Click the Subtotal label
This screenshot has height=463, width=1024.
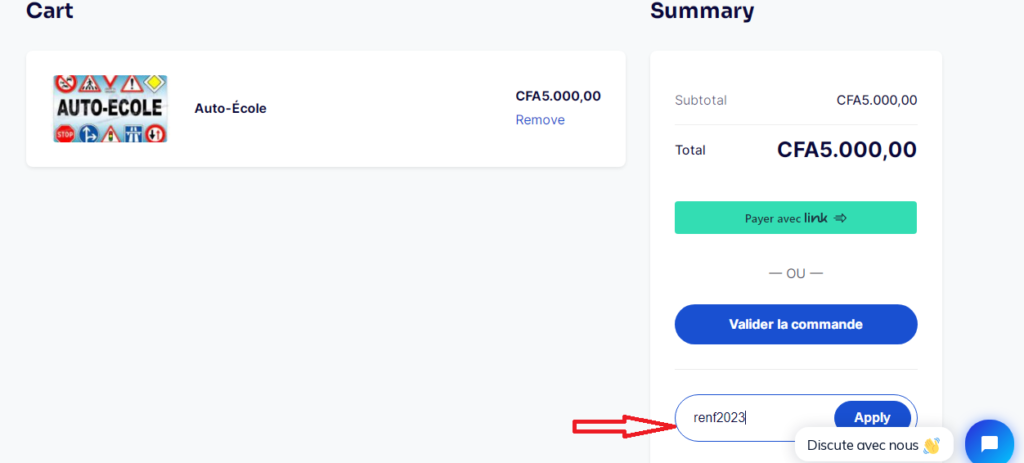[701, 101]
